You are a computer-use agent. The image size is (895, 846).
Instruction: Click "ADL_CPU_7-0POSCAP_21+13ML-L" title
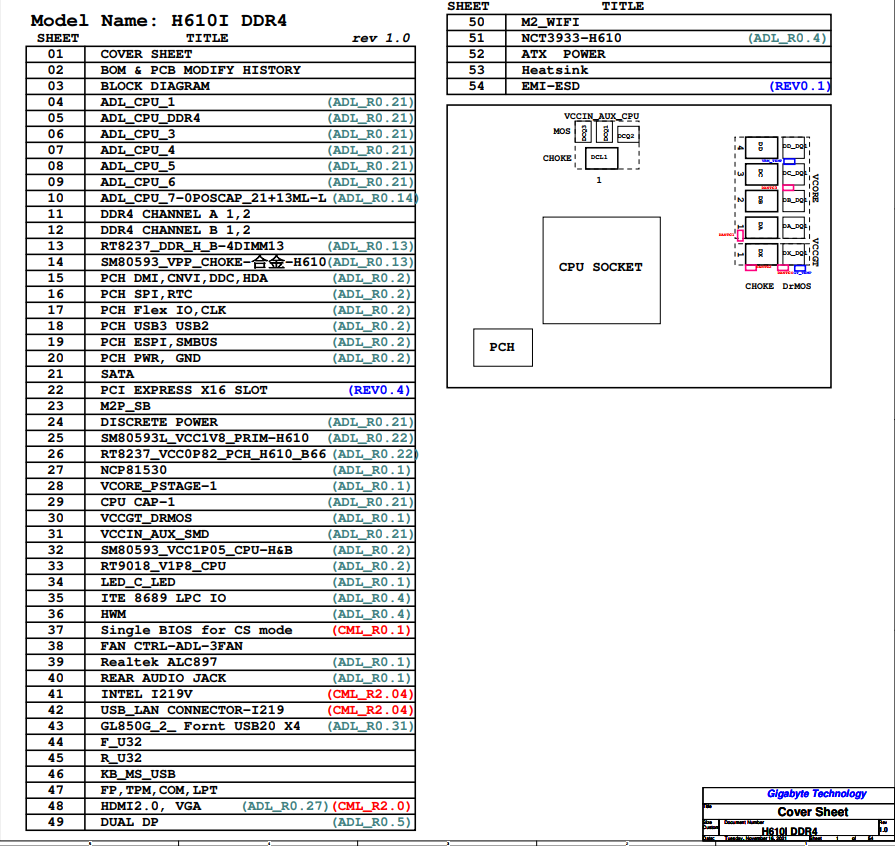(213, 198)
